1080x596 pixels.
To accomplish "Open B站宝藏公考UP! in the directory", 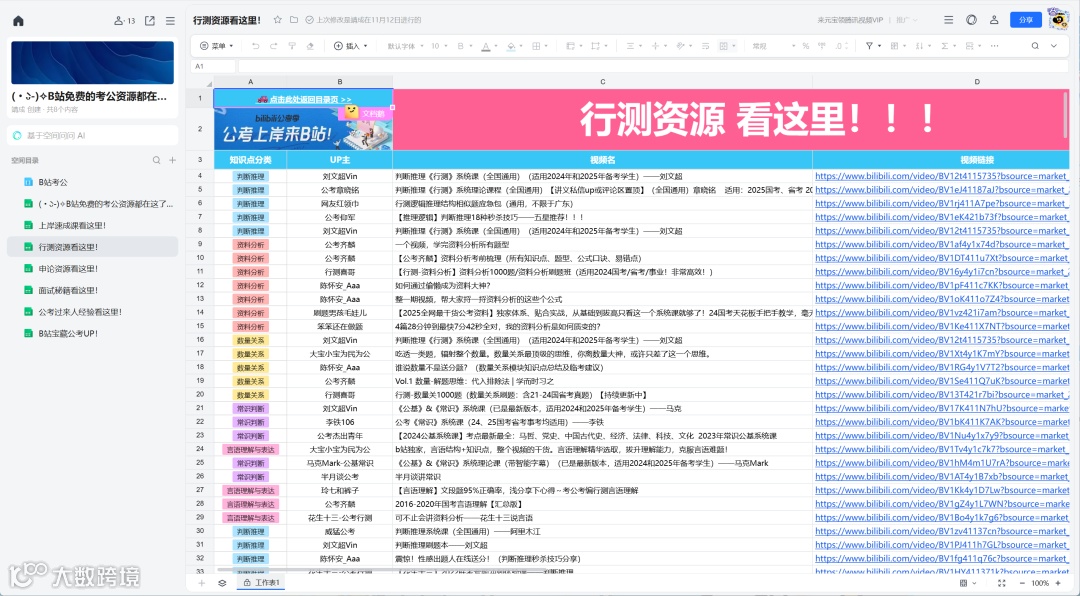I will pos(92,333).
